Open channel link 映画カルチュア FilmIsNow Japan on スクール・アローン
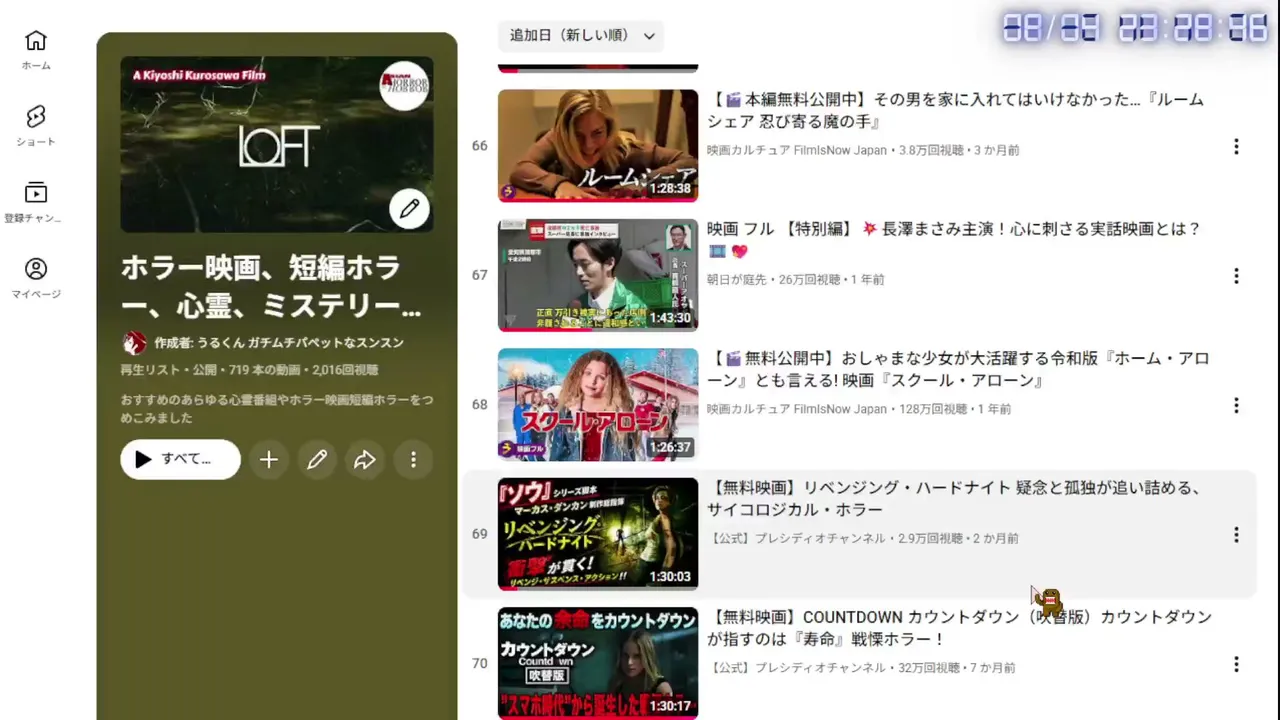Image resolution: width=1280 pixels, height=720 pixels. click(797, 409)
